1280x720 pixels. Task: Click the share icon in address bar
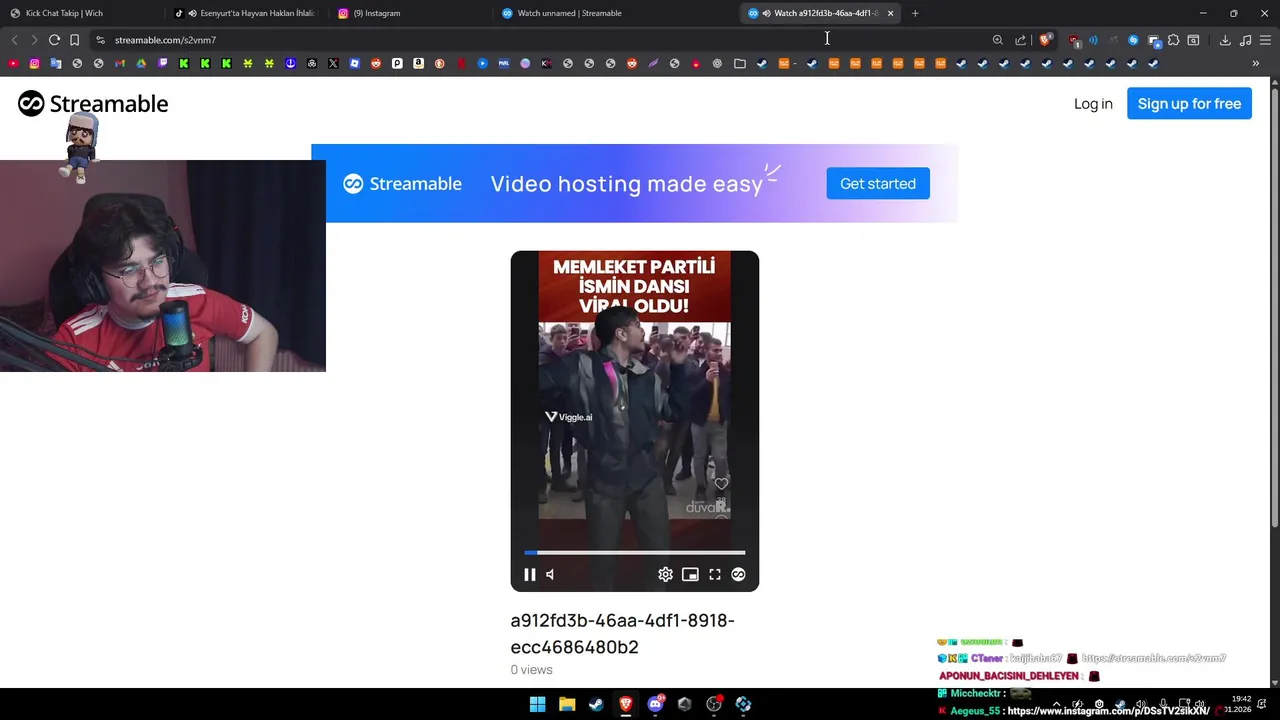[x=1020, y=40]
